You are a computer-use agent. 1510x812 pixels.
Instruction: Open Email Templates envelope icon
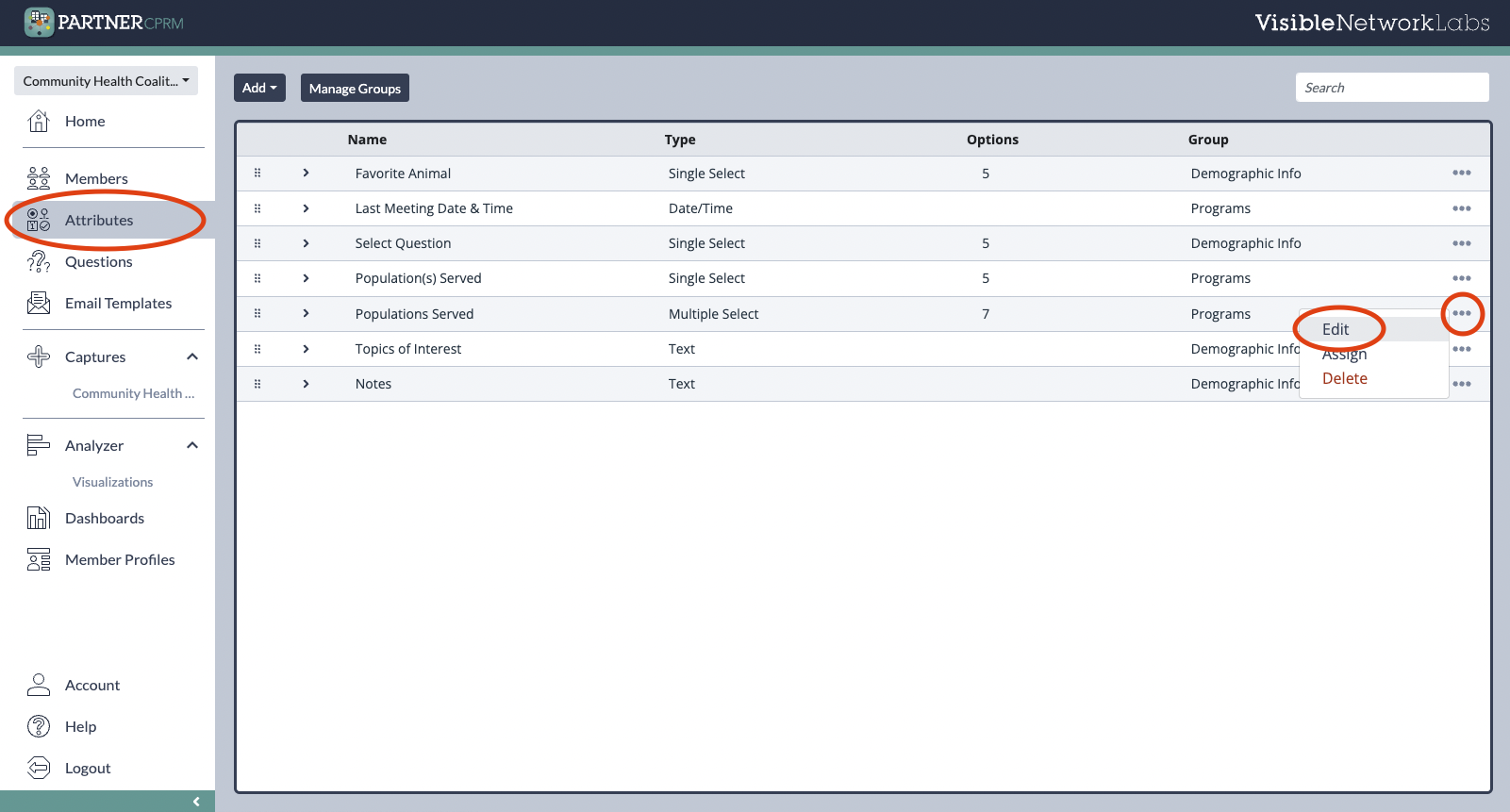tap(39, 303)
